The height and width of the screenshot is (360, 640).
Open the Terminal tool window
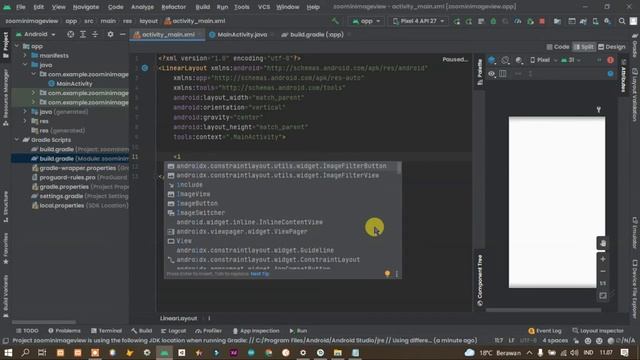pos(106,331)
